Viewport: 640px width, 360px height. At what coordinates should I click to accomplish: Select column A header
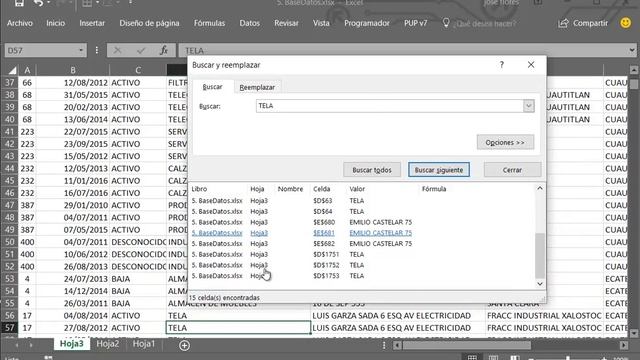pyautogui.click(x=27, y=70)
